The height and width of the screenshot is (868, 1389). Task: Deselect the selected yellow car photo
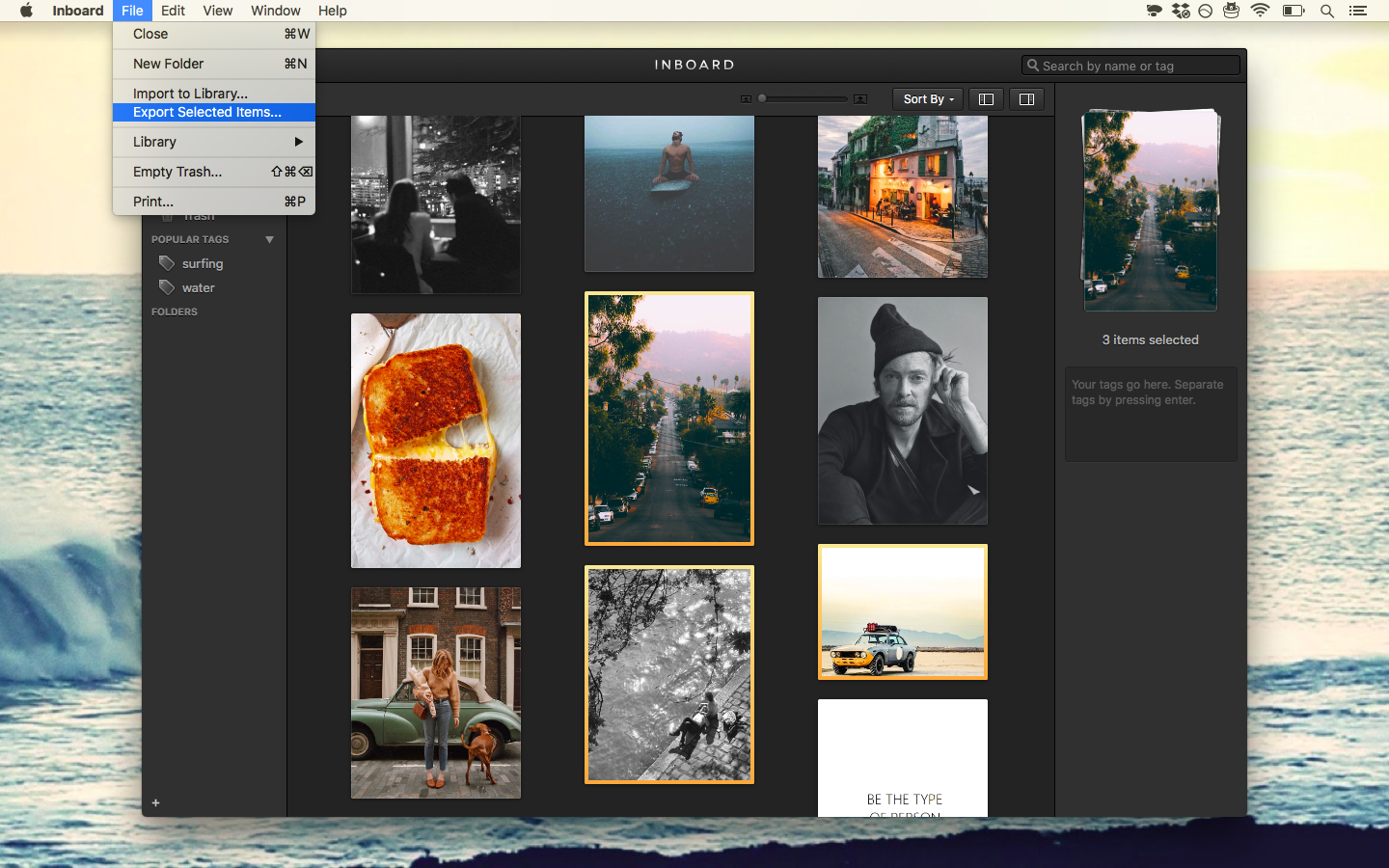click(x=902, y=611)
